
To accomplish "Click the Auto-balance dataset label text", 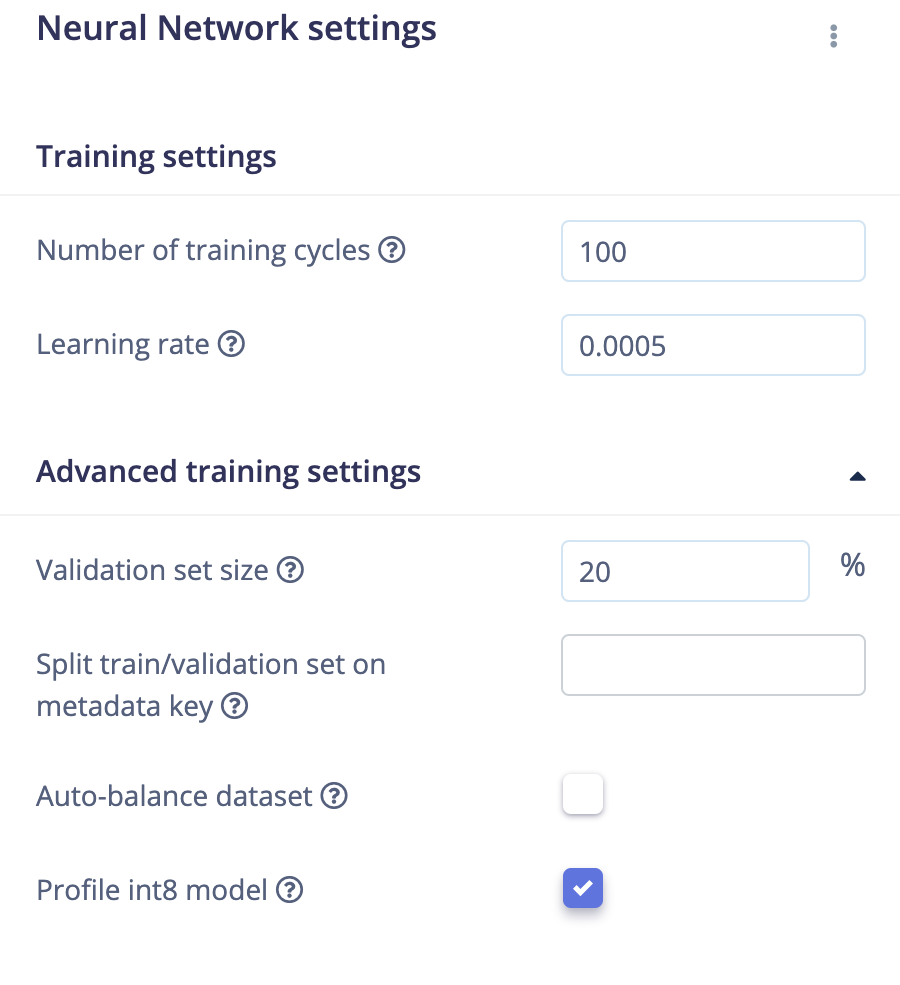I will tap(174, 797).
